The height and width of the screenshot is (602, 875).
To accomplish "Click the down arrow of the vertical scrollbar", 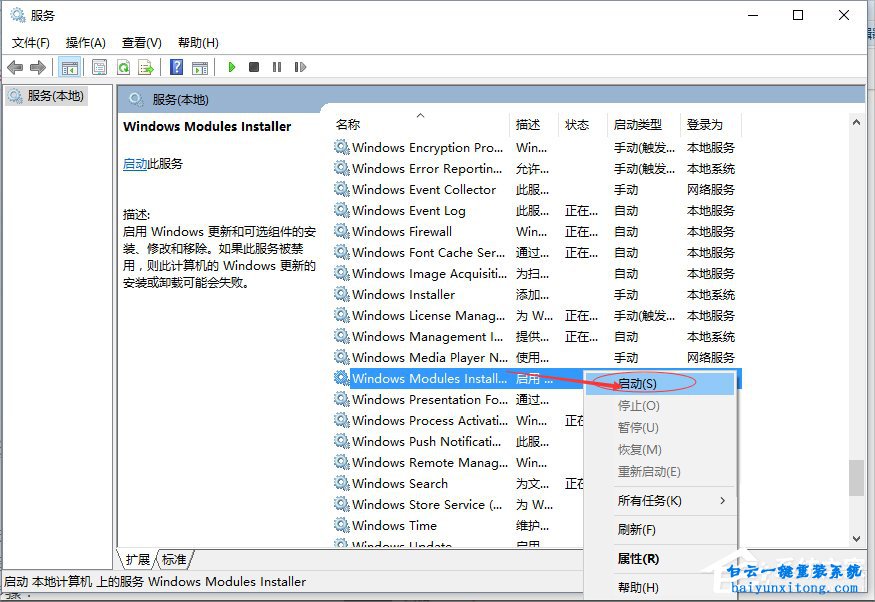I will [856, 540].
